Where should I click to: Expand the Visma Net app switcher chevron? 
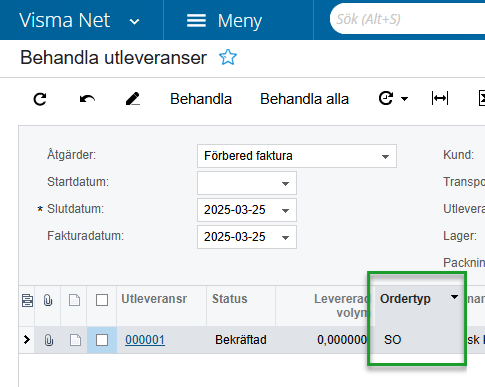pyautogui.click(x=134, y=22)
